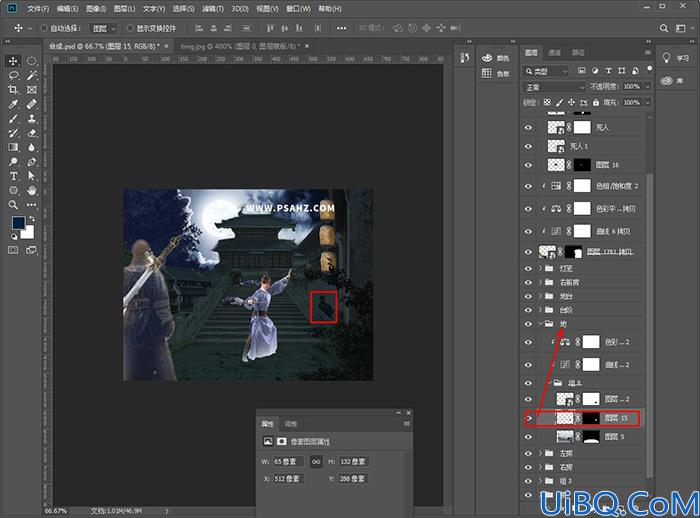The image size is (700, 518).
Task: Select the Gradient tool
Action: (x=13, y=147)
